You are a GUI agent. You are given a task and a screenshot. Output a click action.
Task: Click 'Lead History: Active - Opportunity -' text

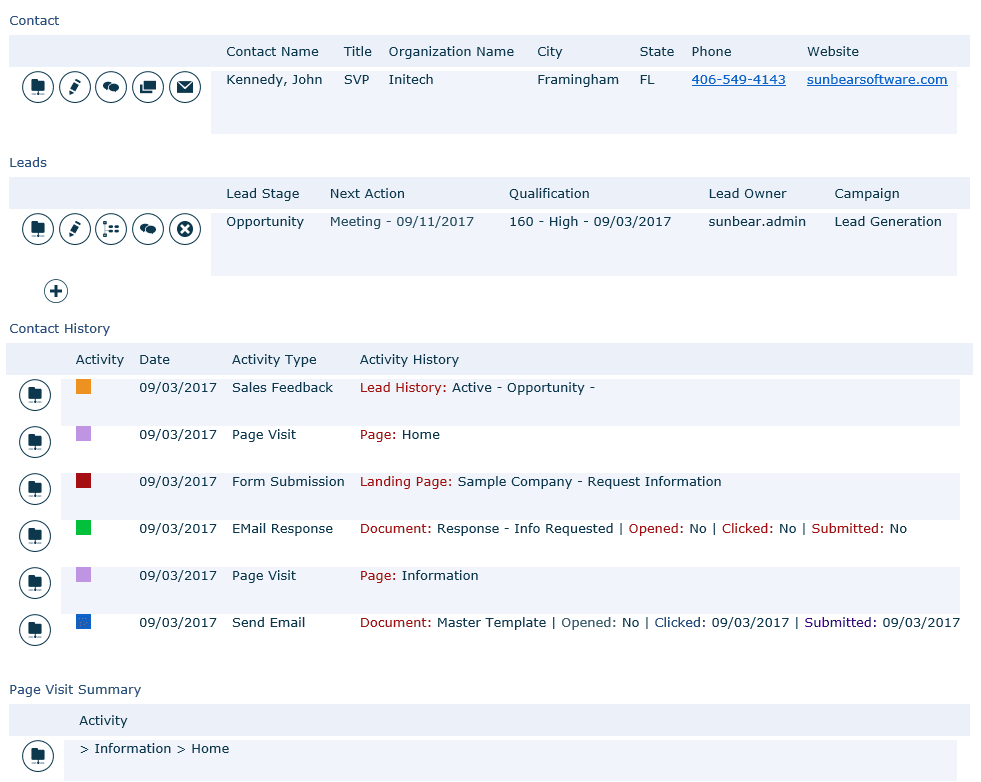(x=477, y=387)
